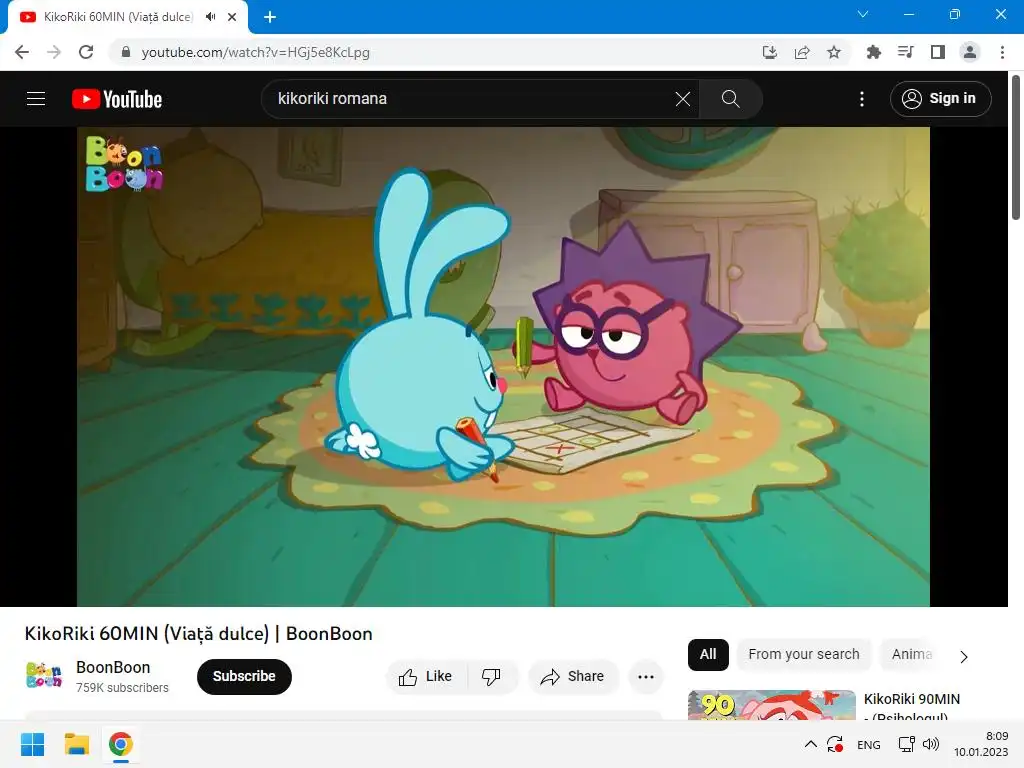Close the KikoRiki tab
The width and height of the screenshot is (1024, 768).
pos(232,17)
